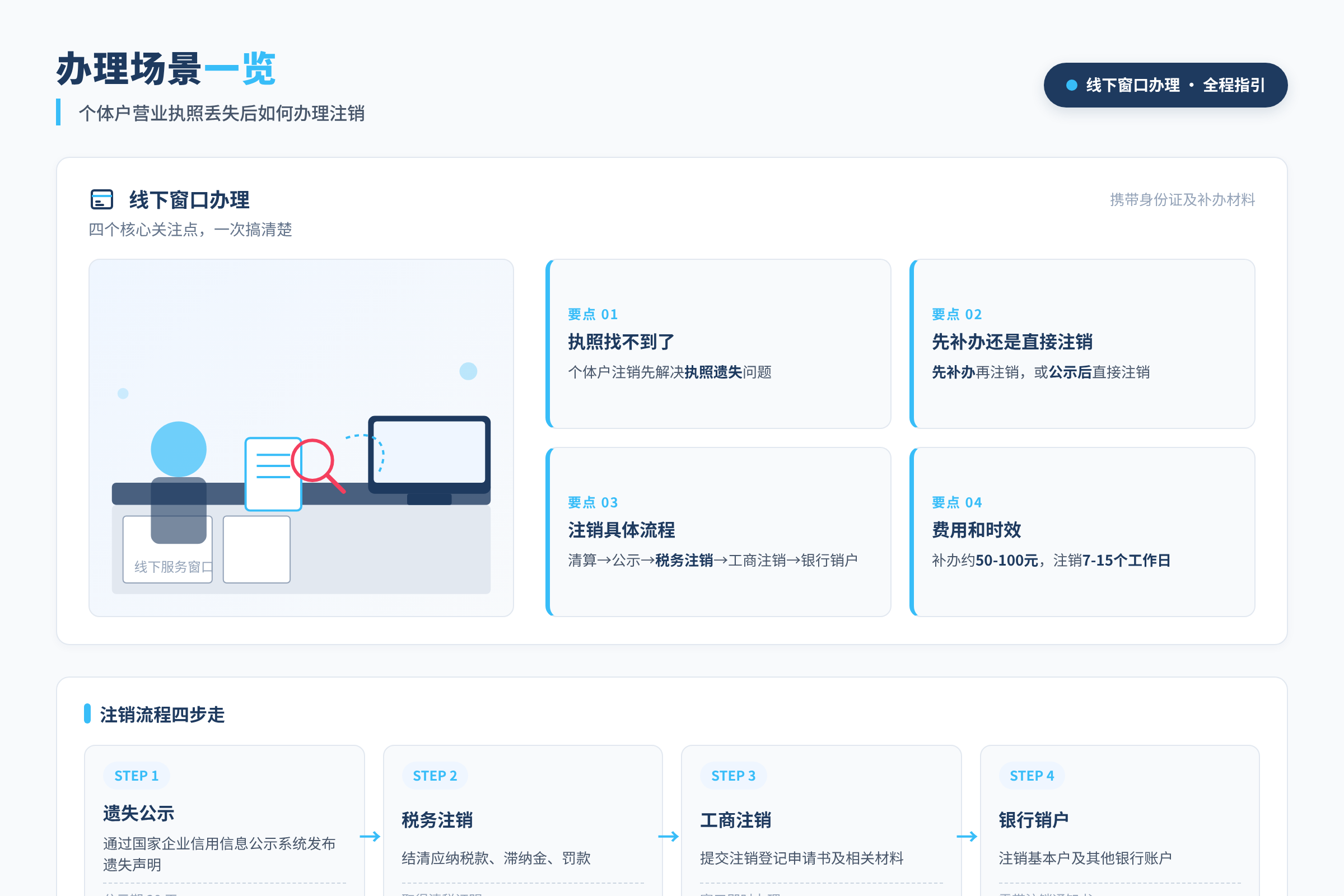The height and width of the screenshot is (896, 1344).
Task: Click the STEP 2 badge
Action: (435, 776)
